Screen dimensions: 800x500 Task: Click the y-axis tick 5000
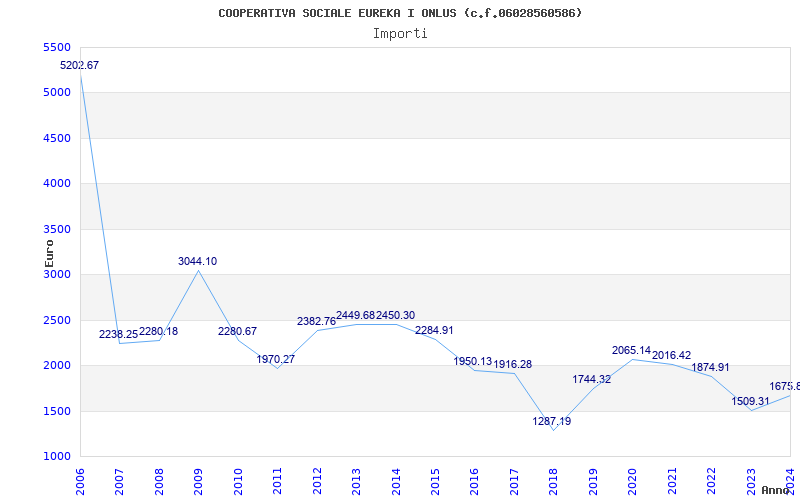[x=57, y=93]
